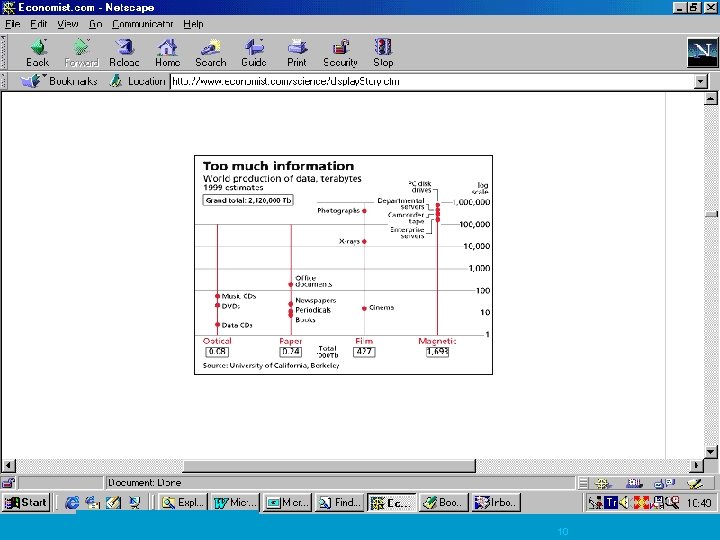720x540 pixels.
Task: Open the Communicator menu
Action: coord(142,24)
